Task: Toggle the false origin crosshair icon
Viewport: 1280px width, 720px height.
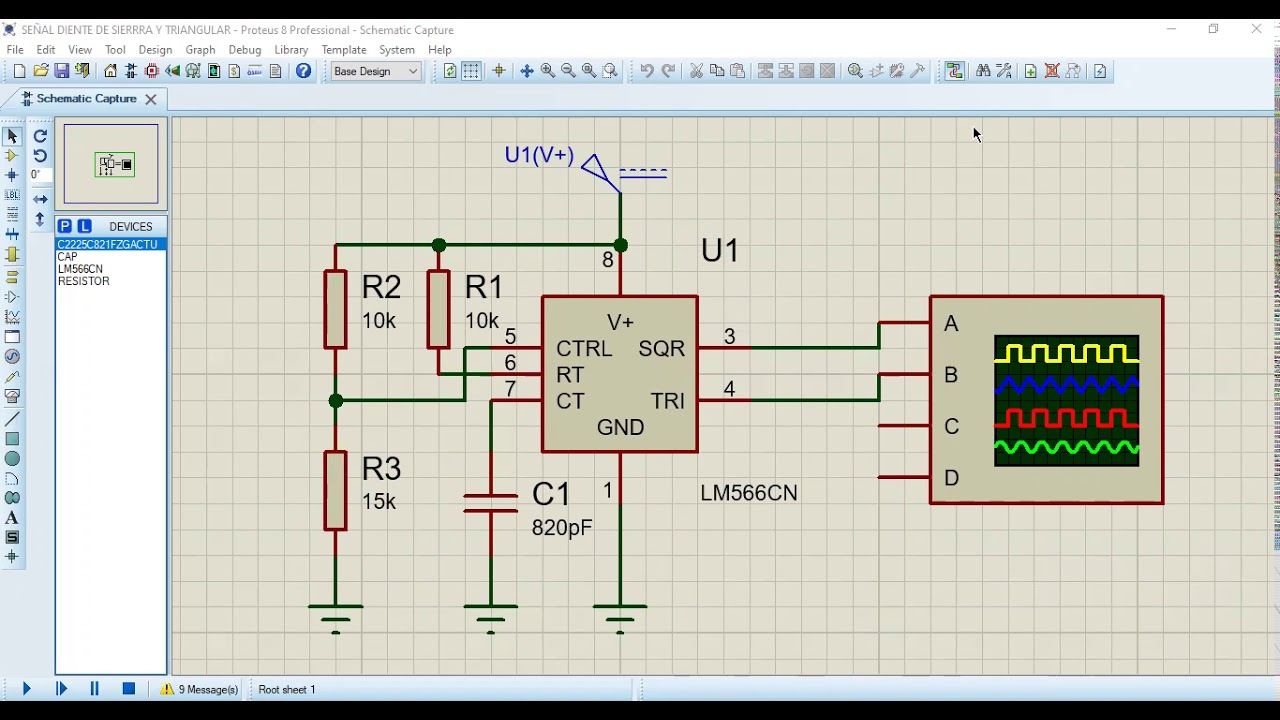Action: click(x=499, y=71)
